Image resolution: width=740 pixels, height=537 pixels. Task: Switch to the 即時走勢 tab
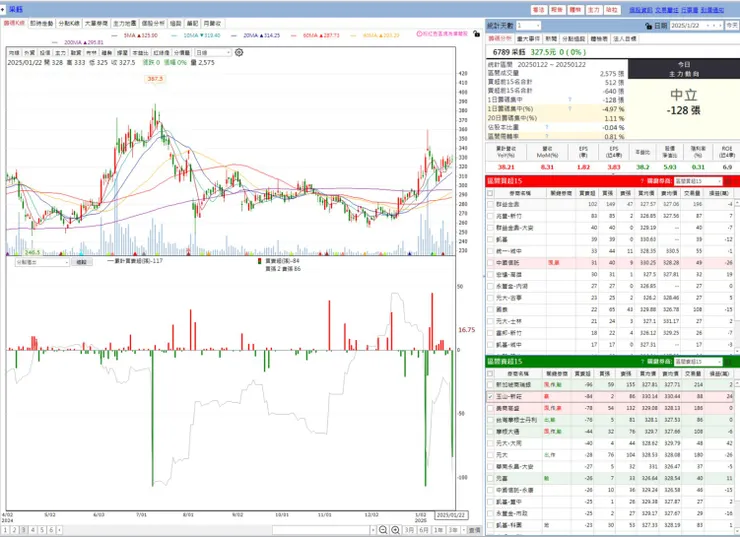pyautogui.click(x=42, y=23)
